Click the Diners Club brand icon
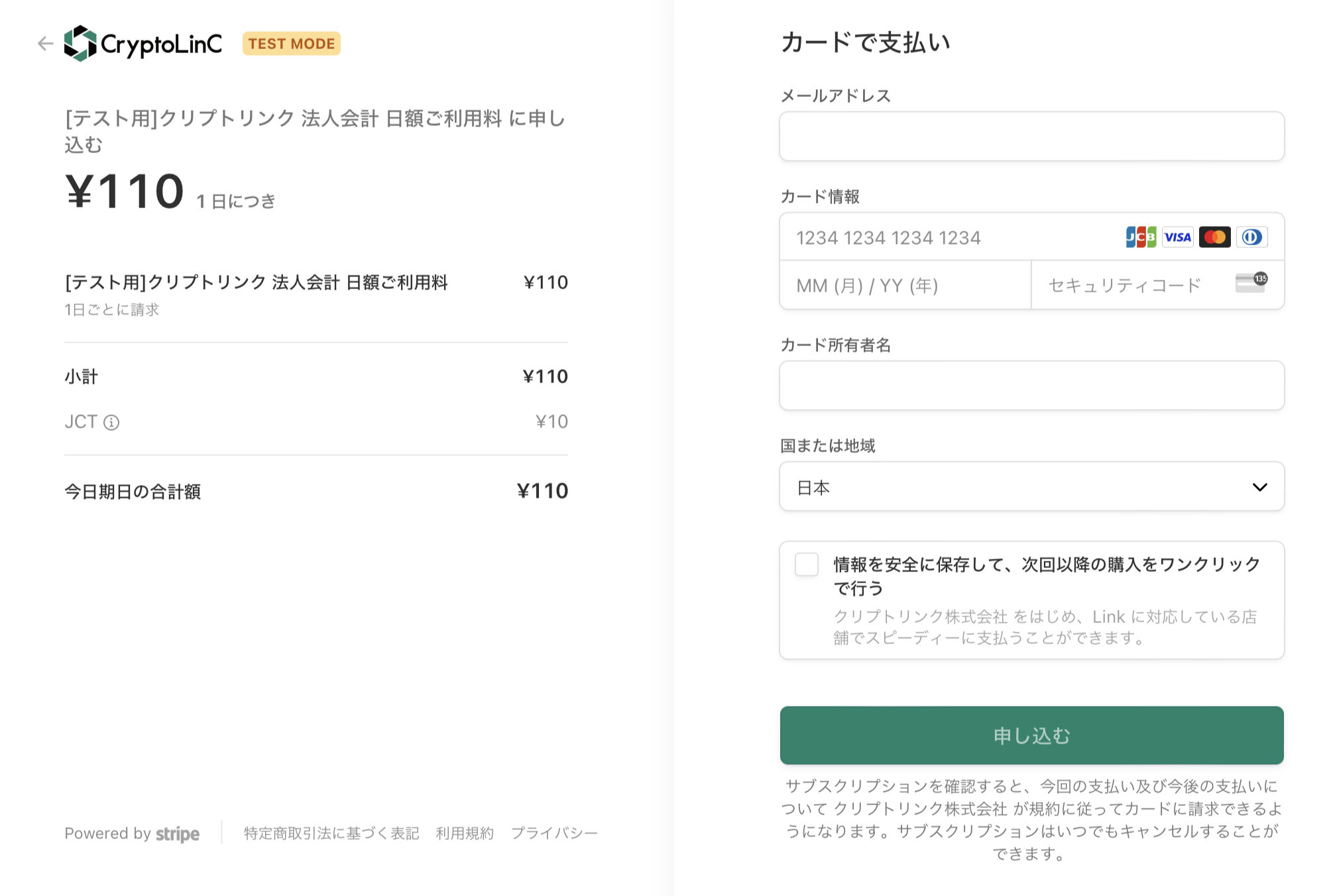 coord(1252,237)
